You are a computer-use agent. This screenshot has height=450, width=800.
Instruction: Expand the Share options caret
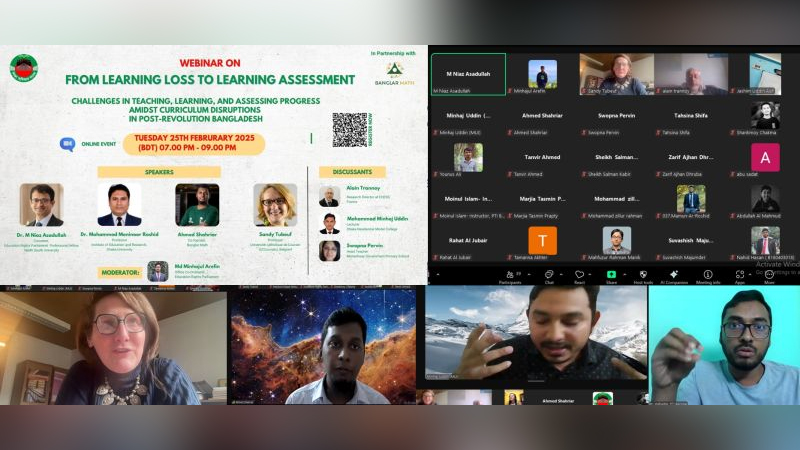[624, 274]
